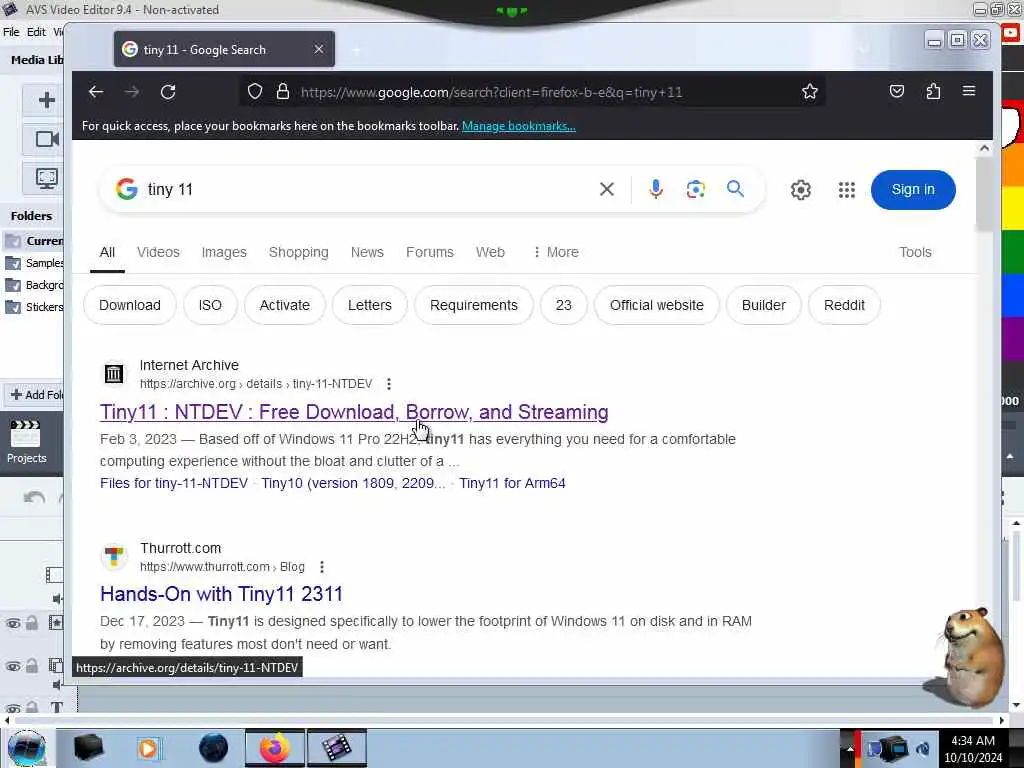The width and height of the screenshot is (1024, 768).
Task: Go back with the Firefox back arrow
Action: click(96, 92)
